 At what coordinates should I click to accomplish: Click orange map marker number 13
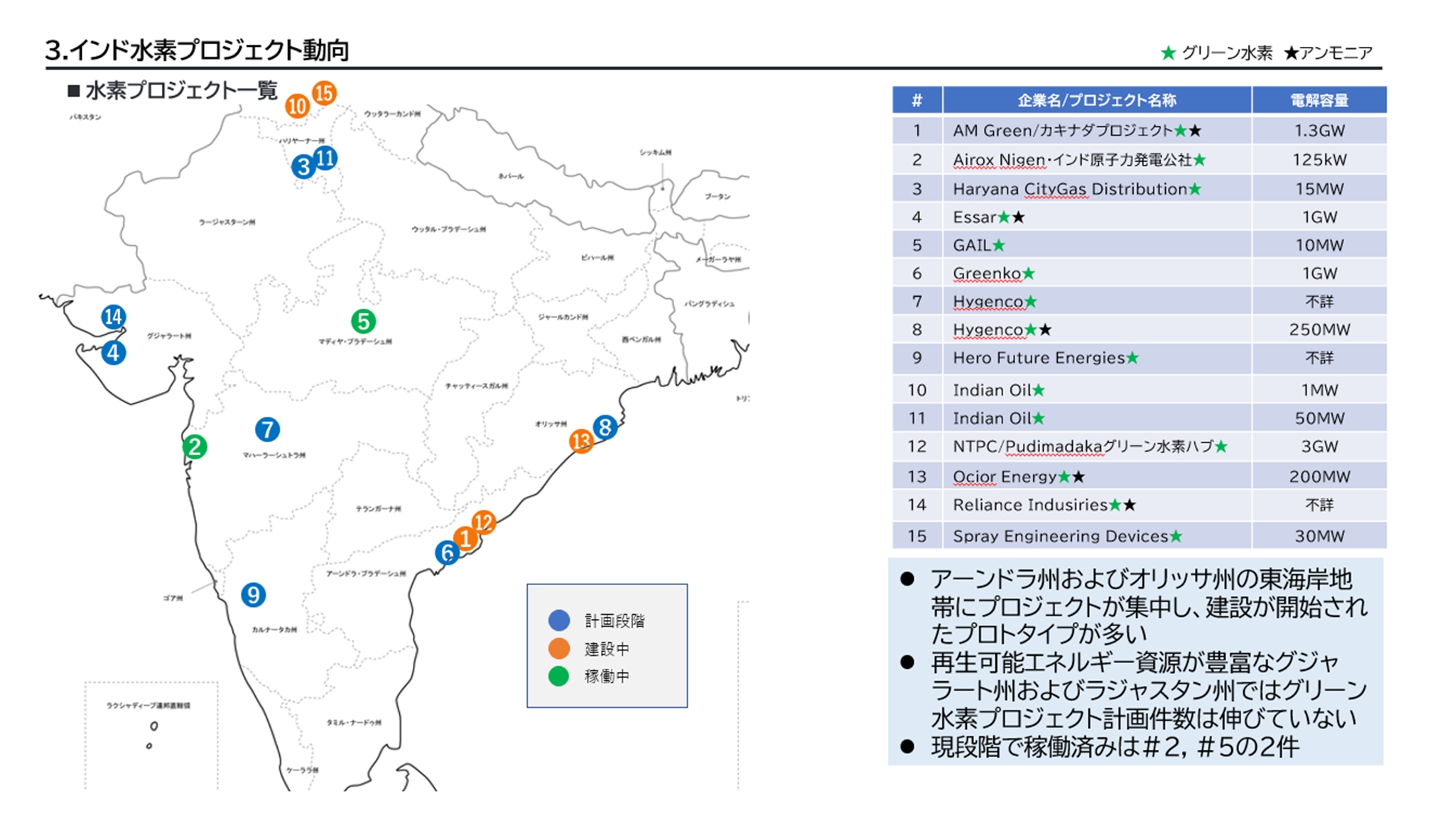(x=582, y=441)
